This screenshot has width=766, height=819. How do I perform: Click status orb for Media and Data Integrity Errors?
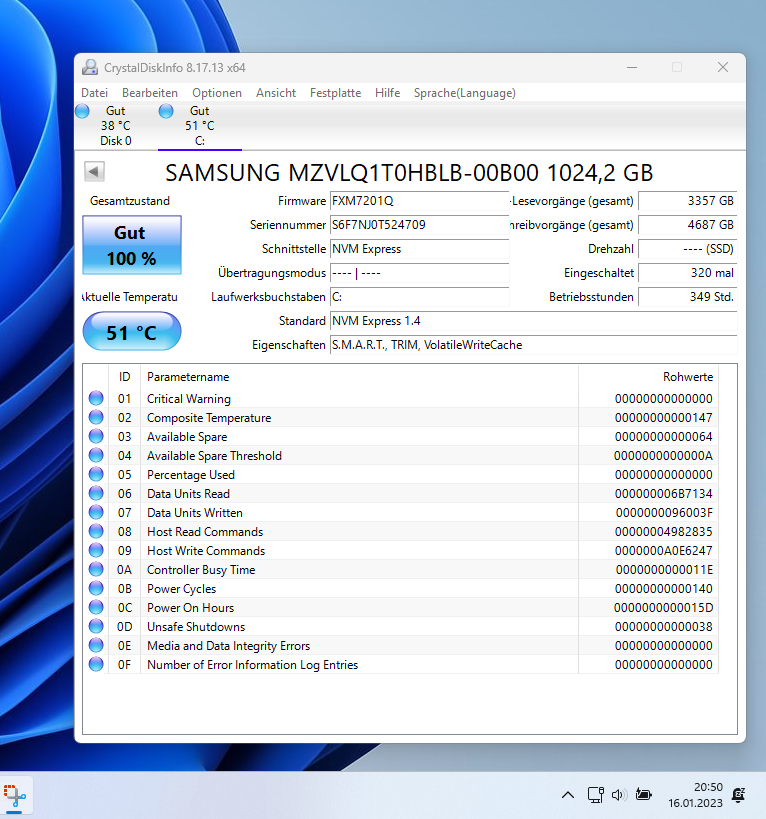point(96,646)
